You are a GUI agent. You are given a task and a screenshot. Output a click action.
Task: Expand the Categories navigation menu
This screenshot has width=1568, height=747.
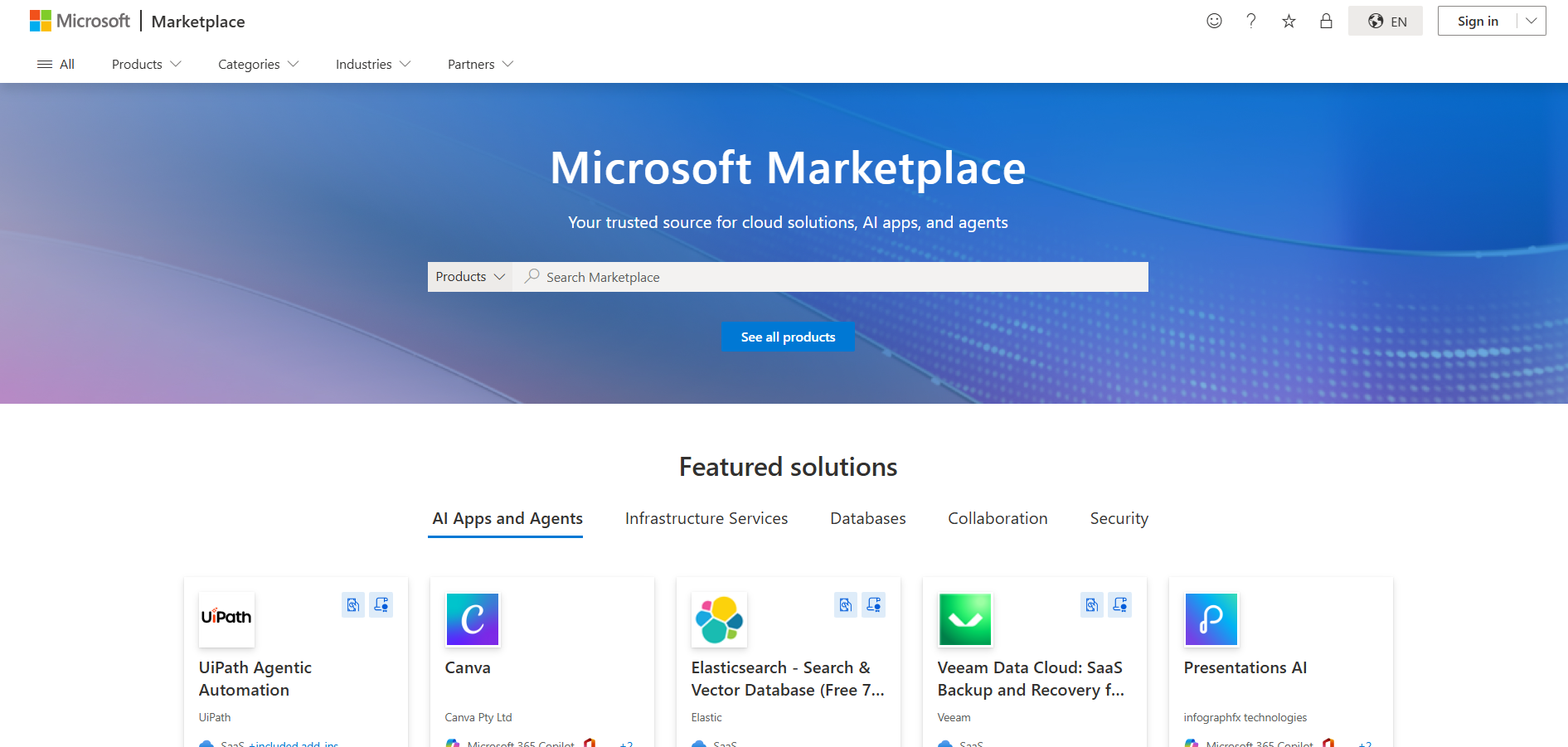click(258, 64)
